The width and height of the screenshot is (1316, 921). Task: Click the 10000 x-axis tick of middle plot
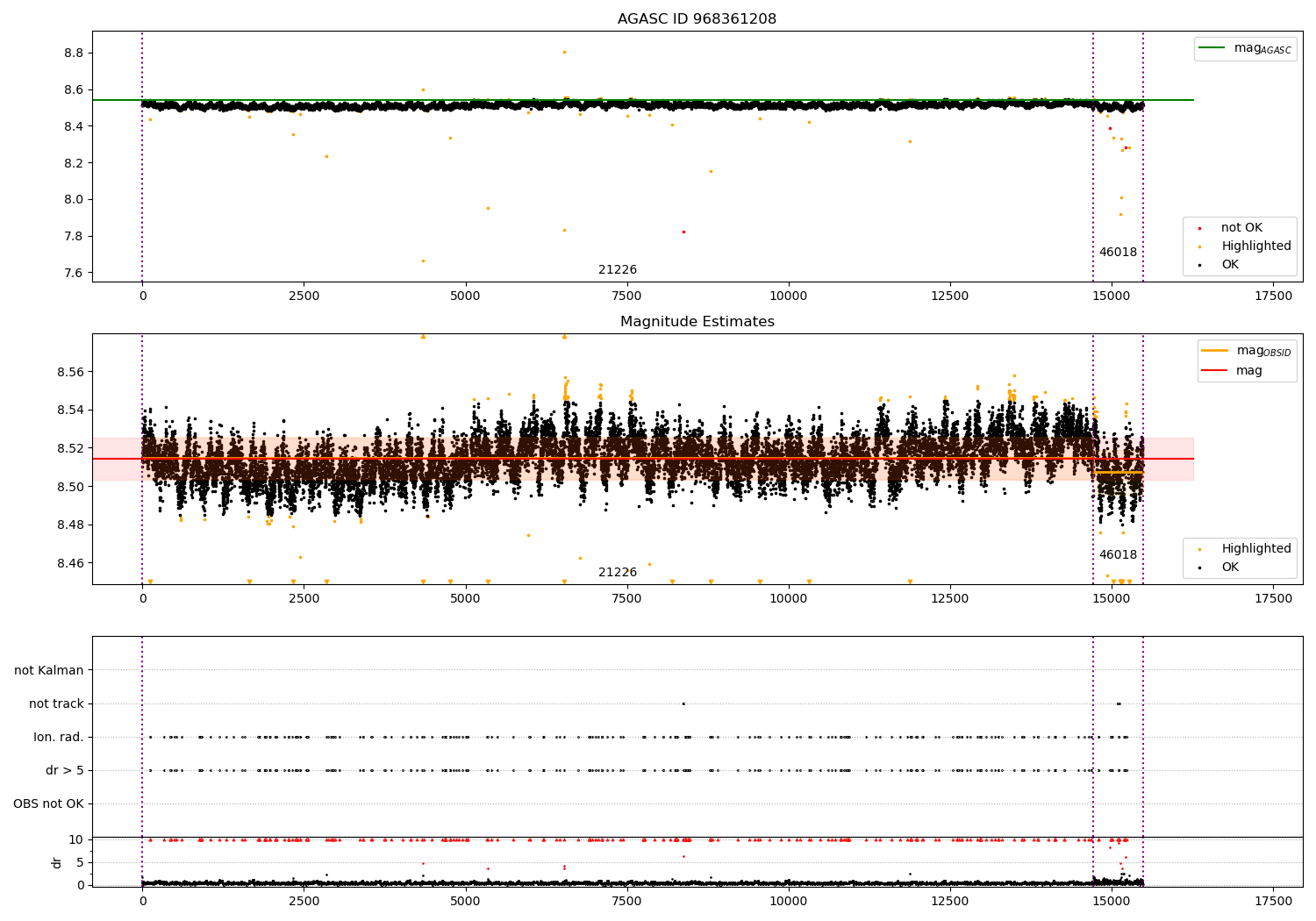788,598
